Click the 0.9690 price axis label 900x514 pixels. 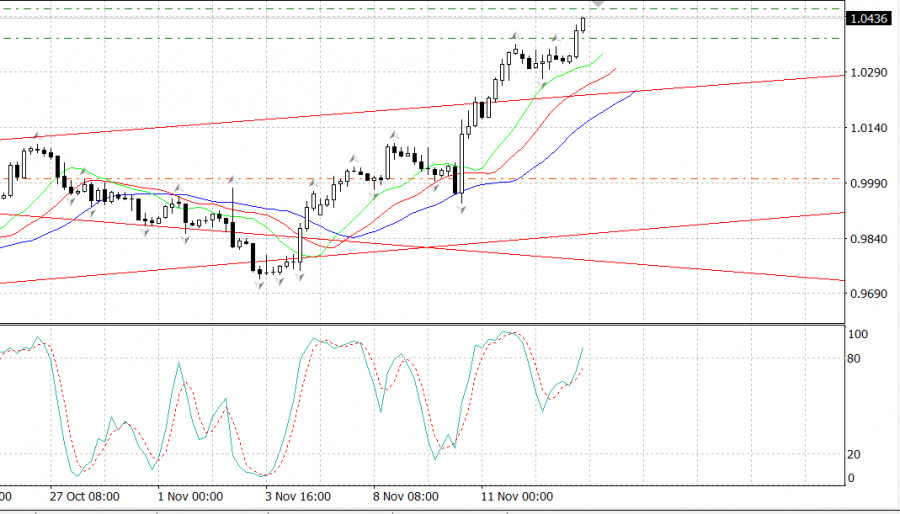pyautogui.click(x=868, y=294)
